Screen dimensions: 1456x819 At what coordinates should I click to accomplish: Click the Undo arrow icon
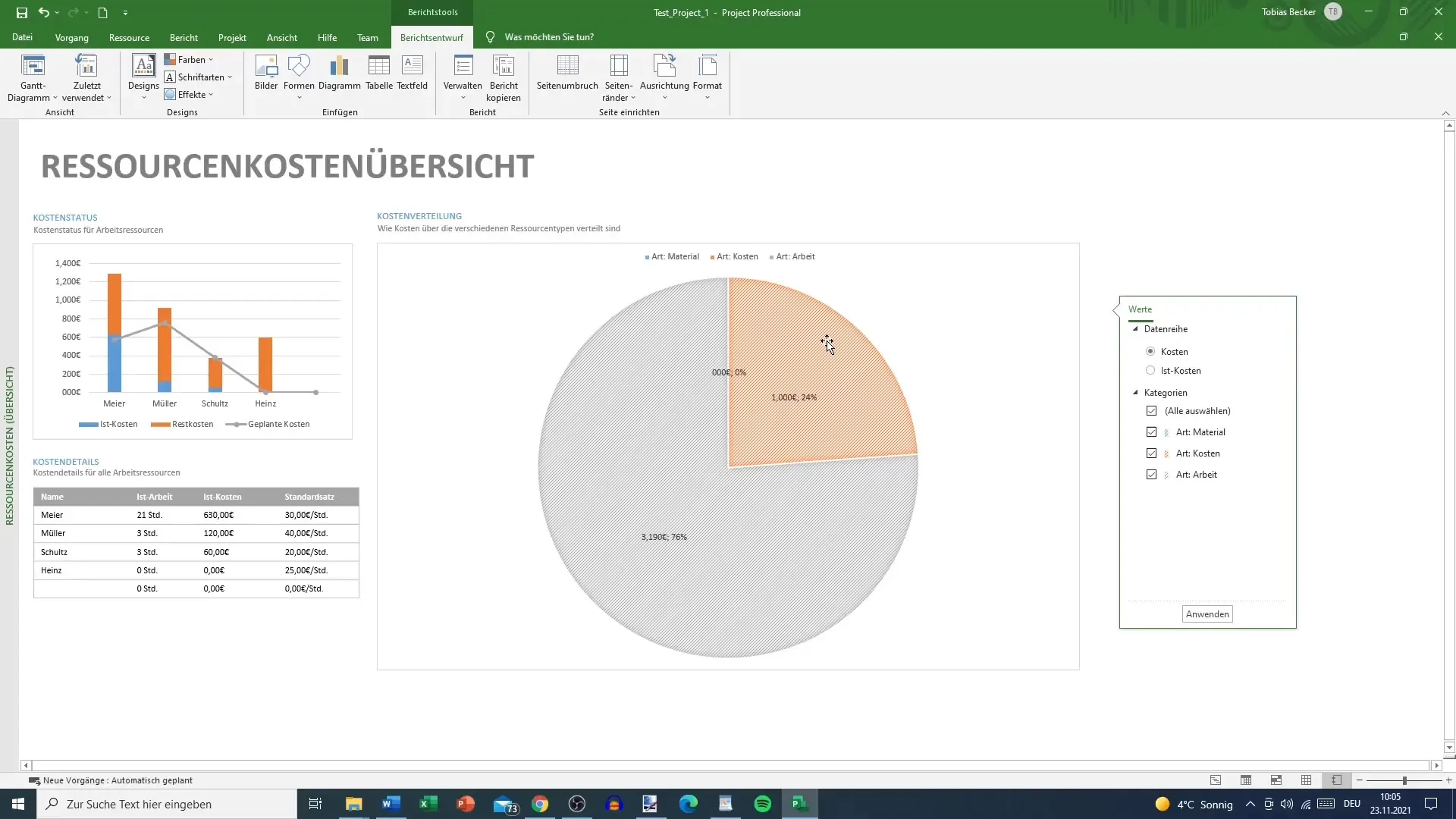coord(44,12)
